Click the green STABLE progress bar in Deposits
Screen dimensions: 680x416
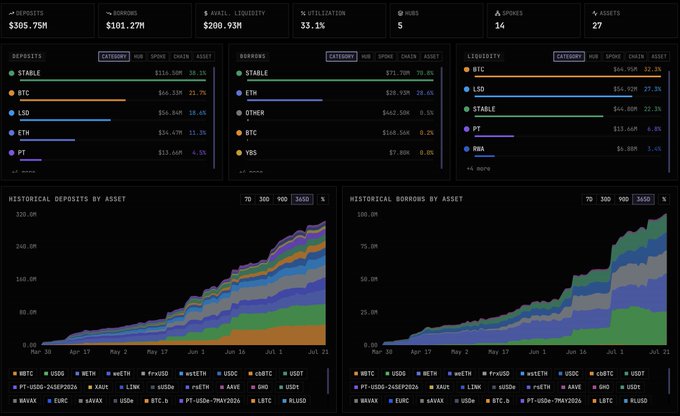point(113,80)
